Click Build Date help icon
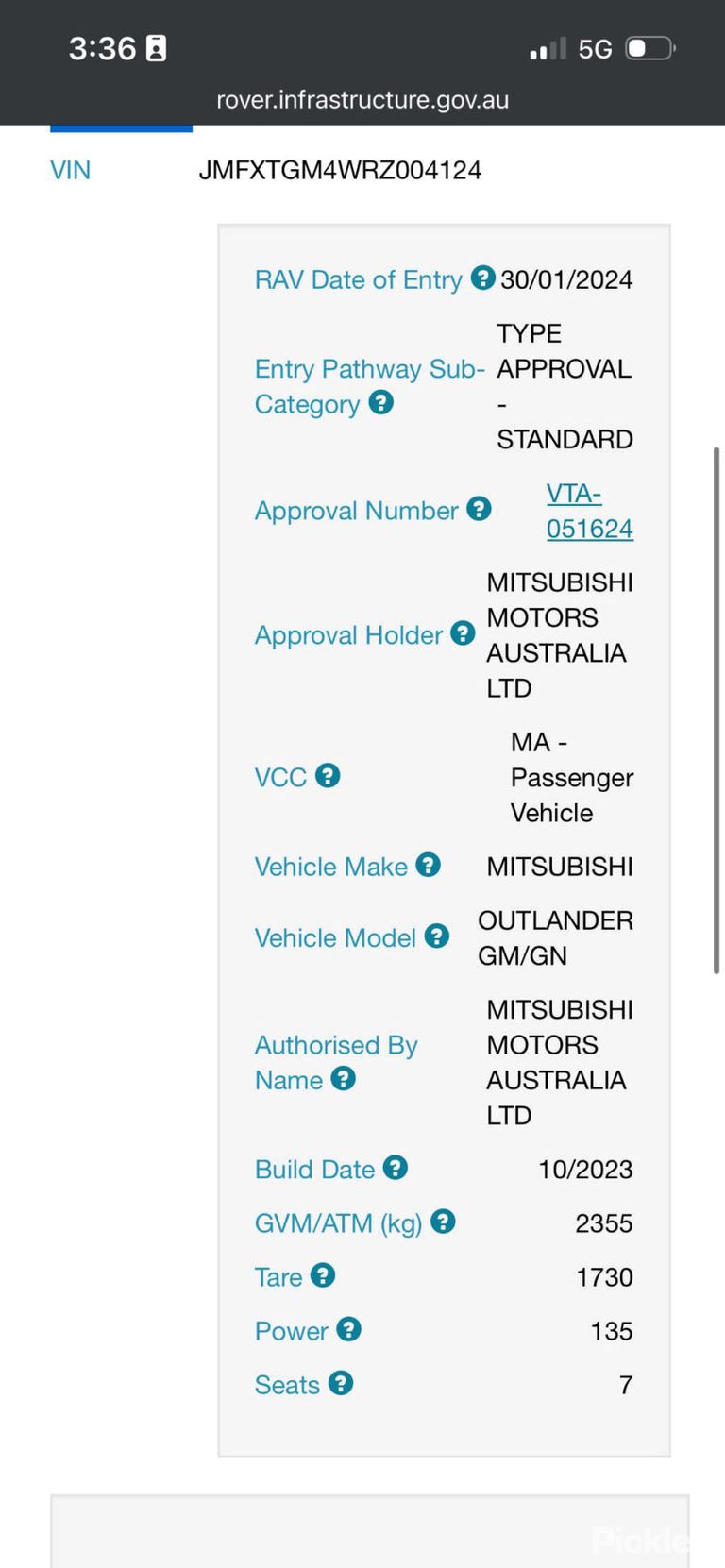This screenshot has width=725, height=1568. coord(396,1168)
